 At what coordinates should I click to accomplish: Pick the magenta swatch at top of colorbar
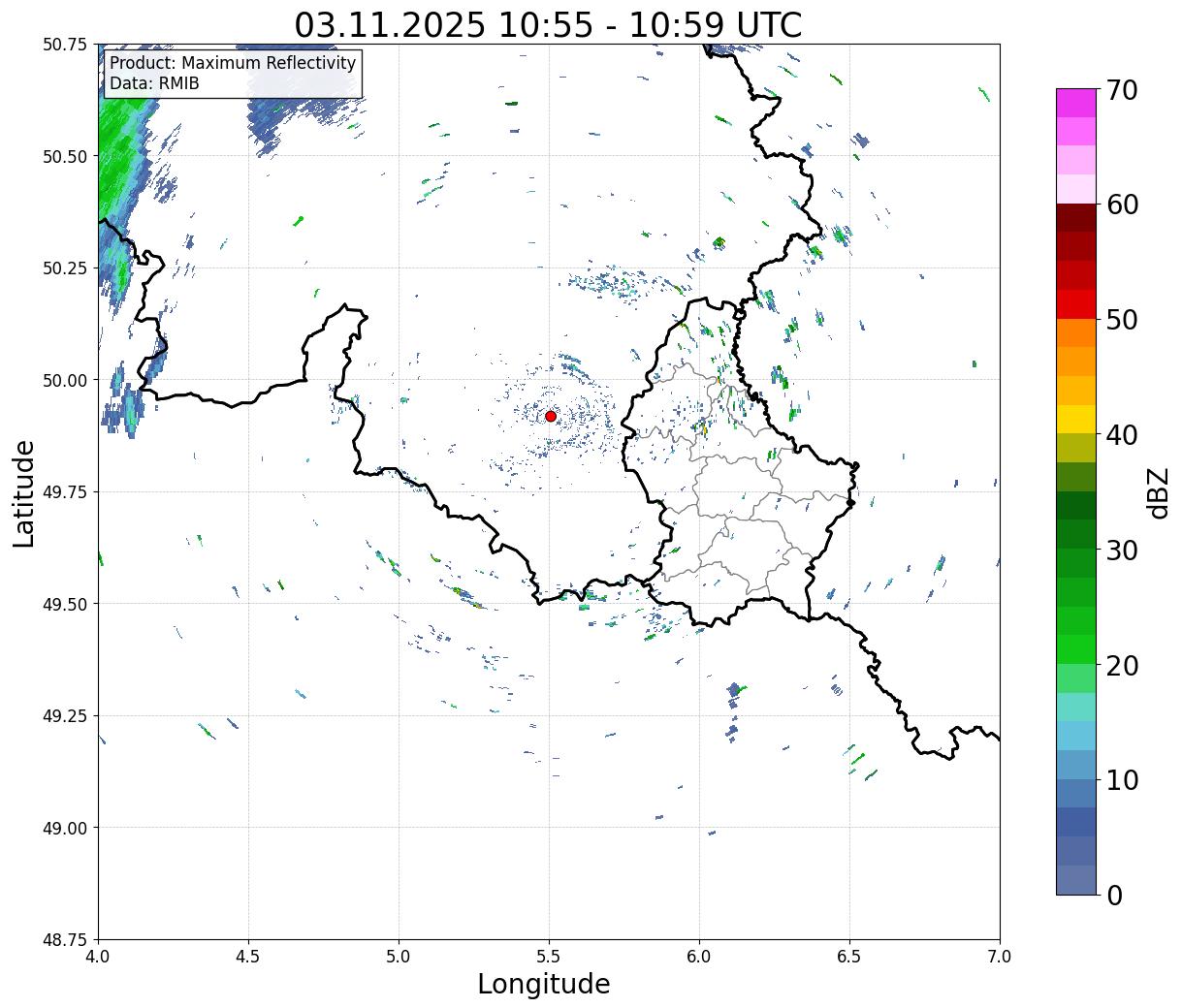[x=1076, y=103]
